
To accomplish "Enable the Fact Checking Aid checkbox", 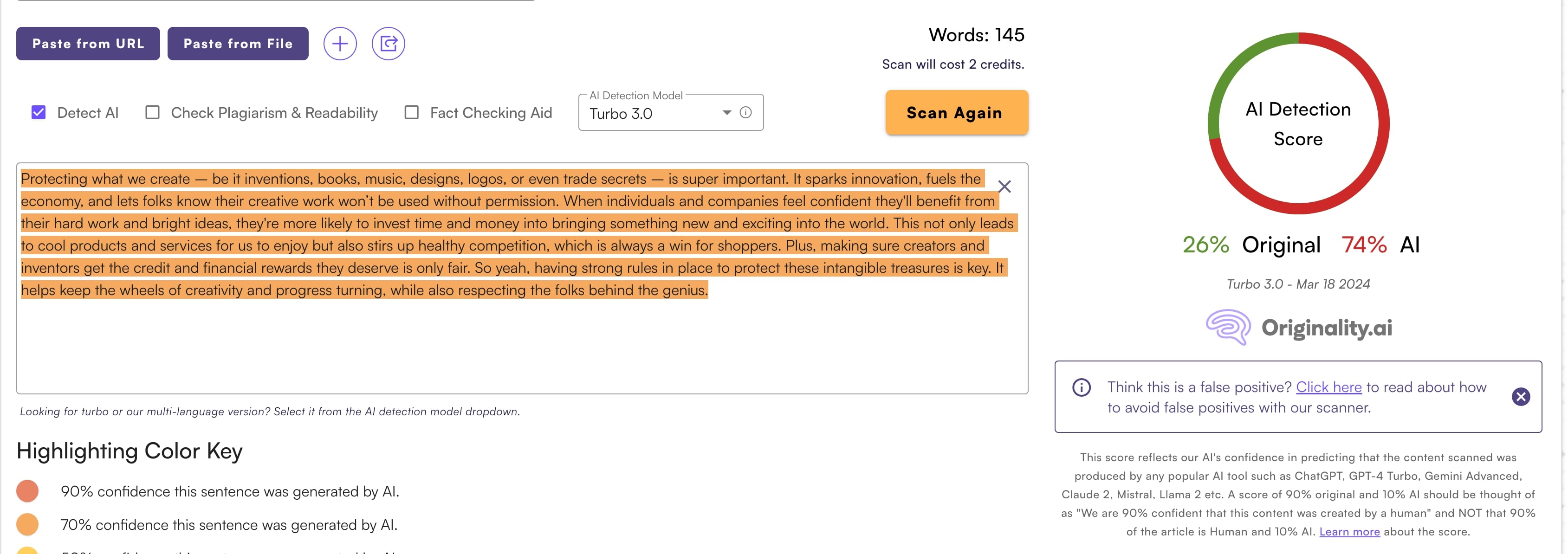I will (x=411, y=112).
